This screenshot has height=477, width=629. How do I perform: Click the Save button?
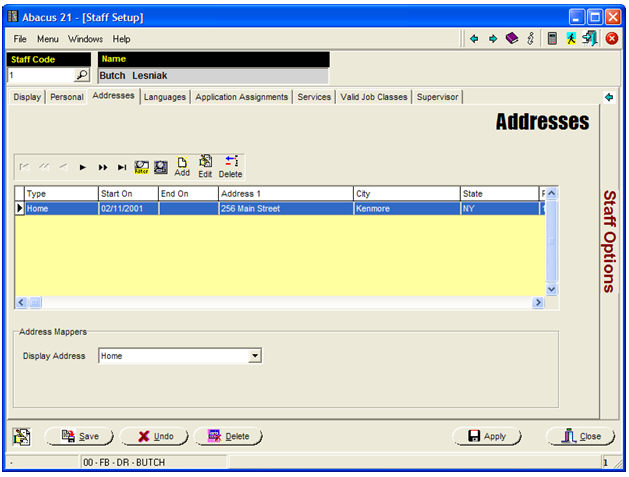point(80,436)
